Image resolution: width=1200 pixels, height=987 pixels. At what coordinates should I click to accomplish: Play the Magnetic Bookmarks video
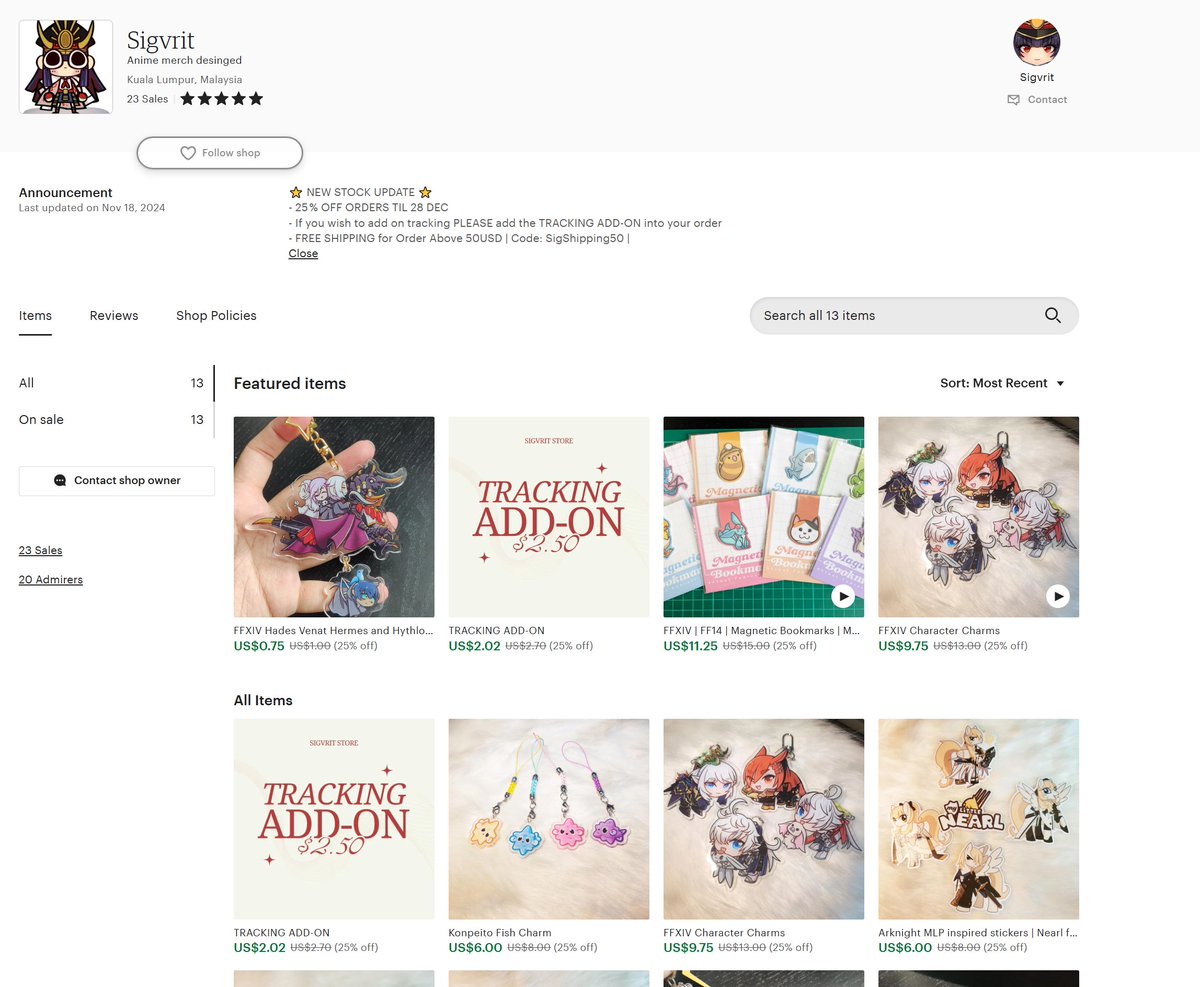click(843, 596)
